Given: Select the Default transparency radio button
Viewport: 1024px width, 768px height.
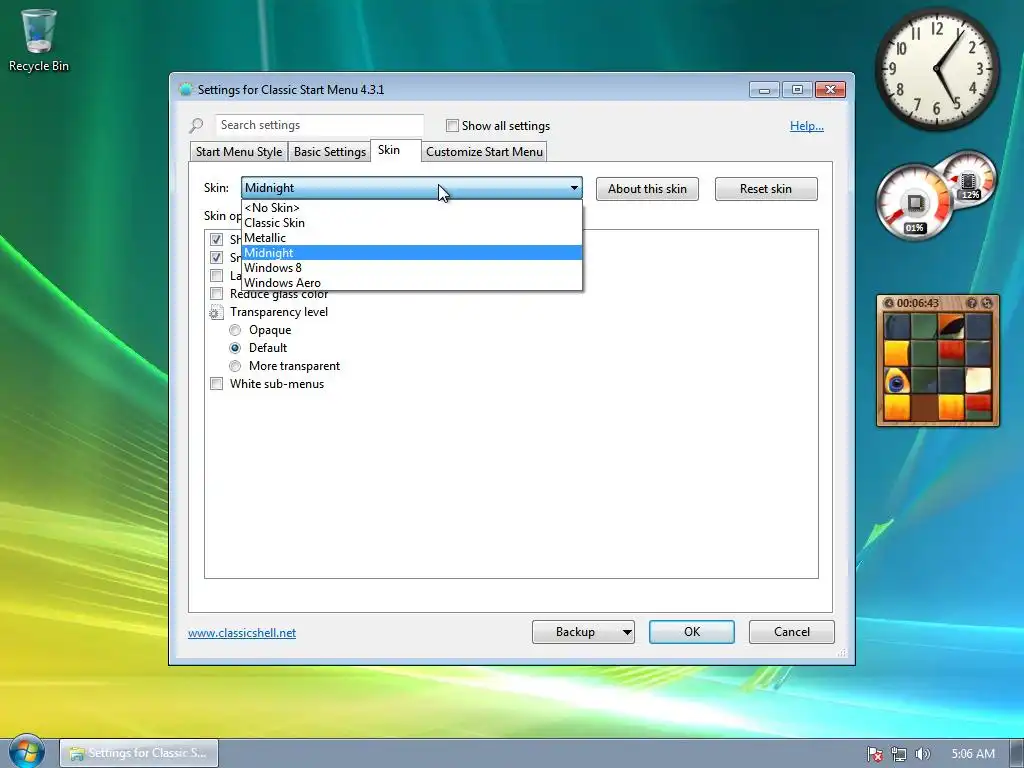Looking at the screenshot, I should point(235,347).
